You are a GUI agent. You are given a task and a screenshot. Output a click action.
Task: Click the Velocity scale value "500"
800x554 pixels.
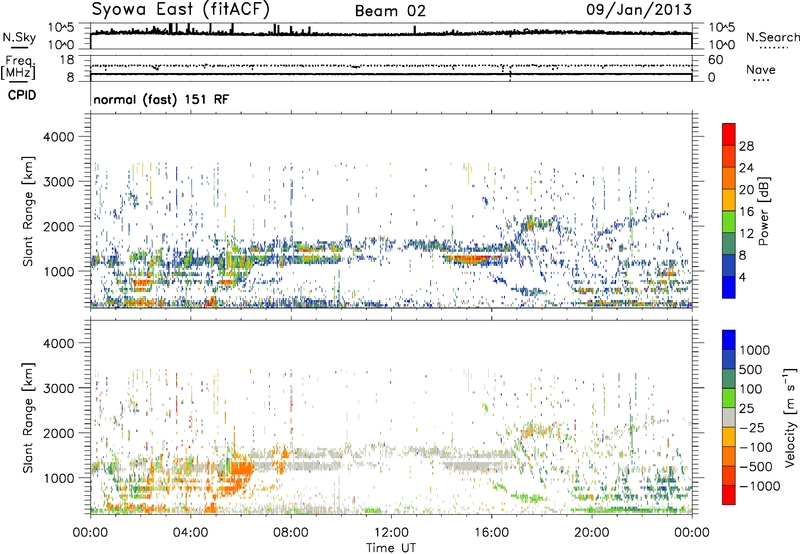(x=751, y=369)
